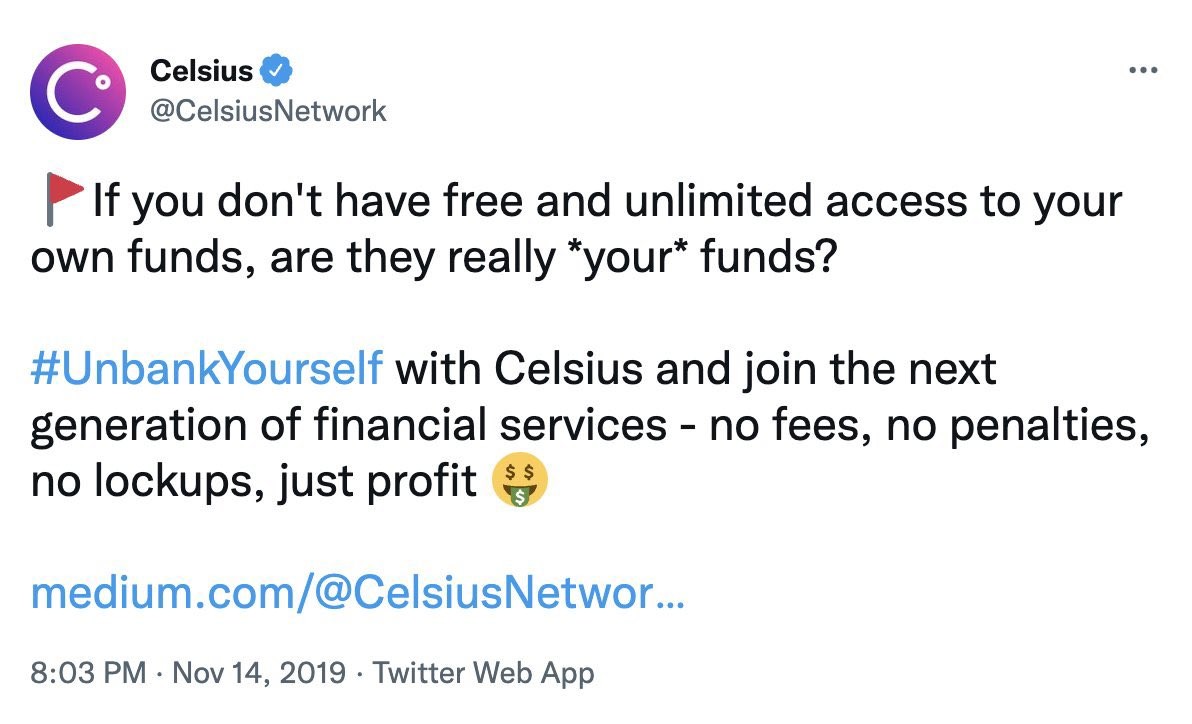
Task: Open the three-dot more options menu
Action: point(1142,71)
